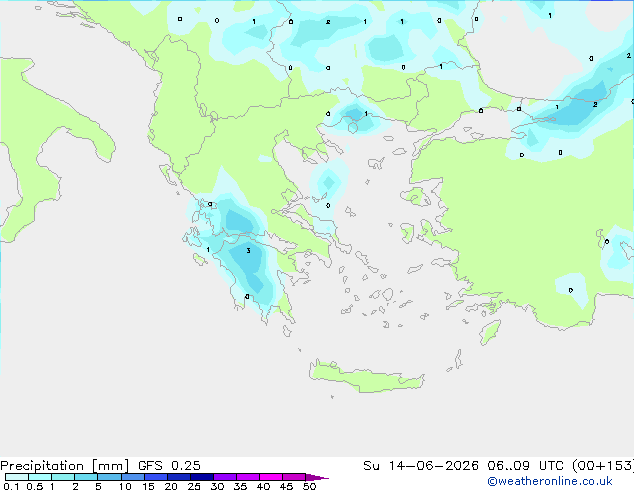Click the over-50 arrow tip of legend

[x=317, y=477]
